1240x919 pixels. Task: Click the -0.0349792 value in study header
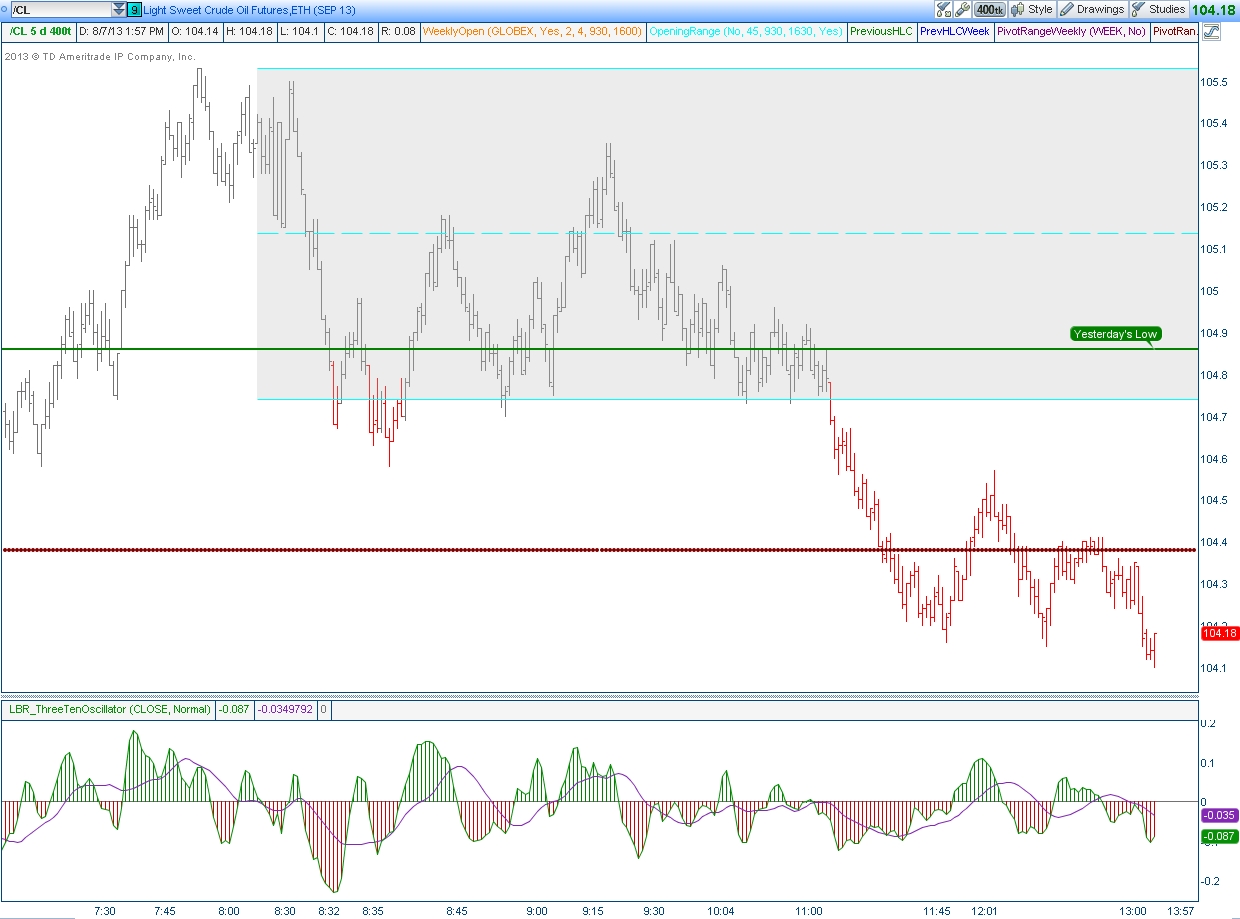pos(286,709)
